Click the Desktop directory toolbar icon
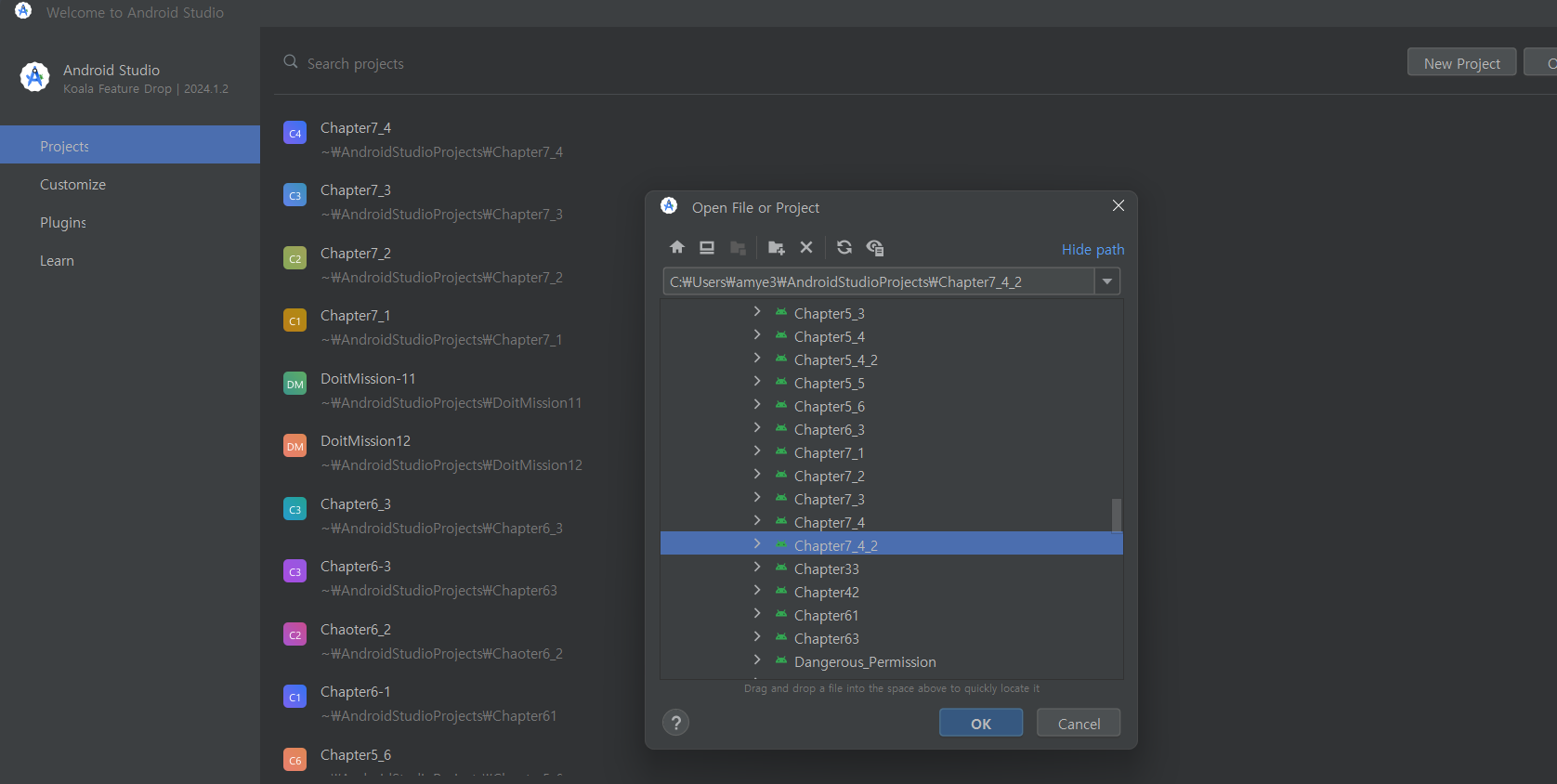The height and width of the screenshot is (784, 1557). tap(707, 247)
